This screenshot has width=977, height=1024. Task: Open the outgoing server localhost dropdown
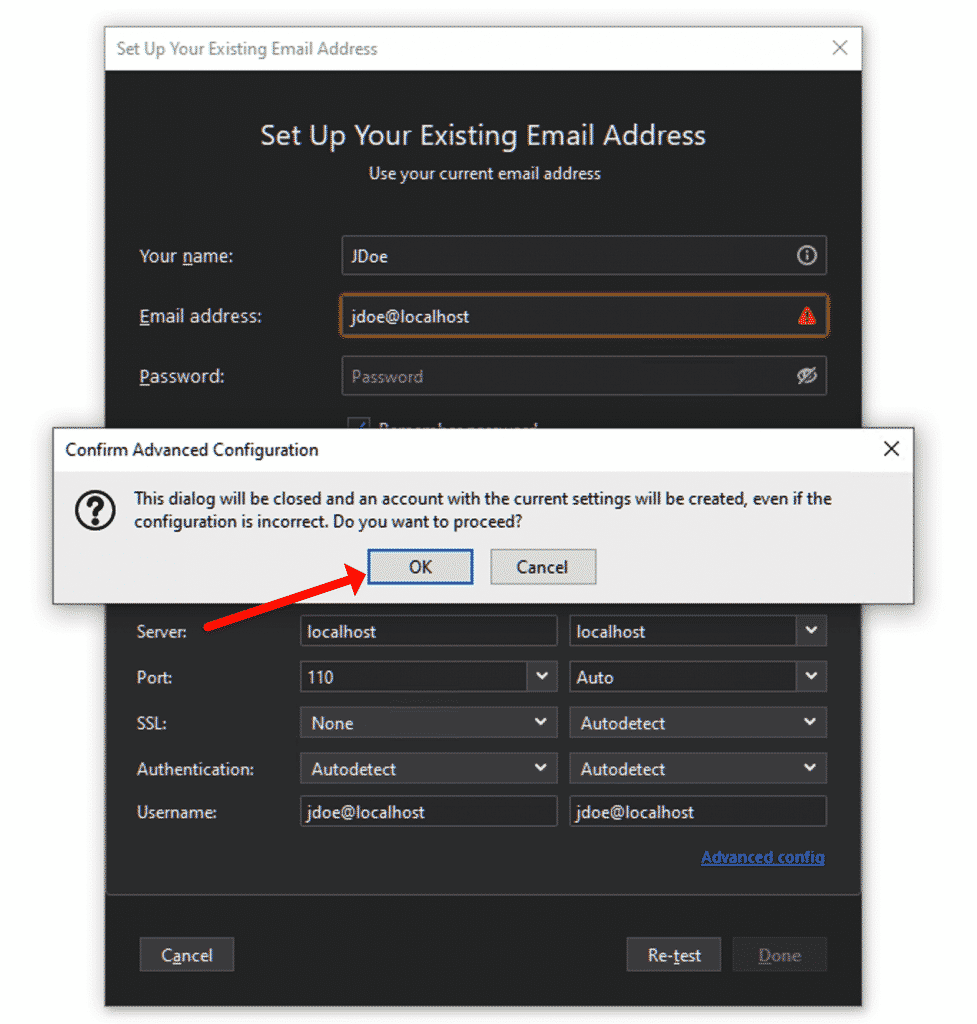(811, 631)
